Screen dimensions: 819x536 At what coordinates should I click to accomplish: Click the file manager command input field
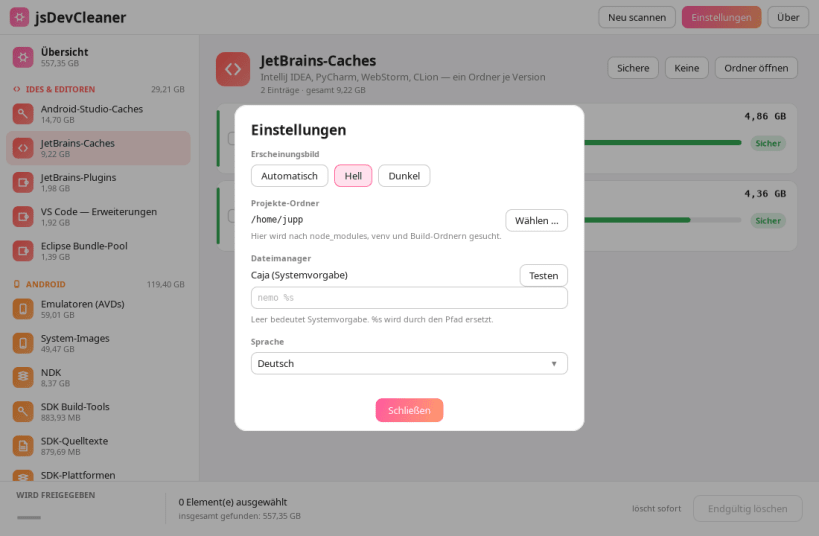(x=409, y=298)
